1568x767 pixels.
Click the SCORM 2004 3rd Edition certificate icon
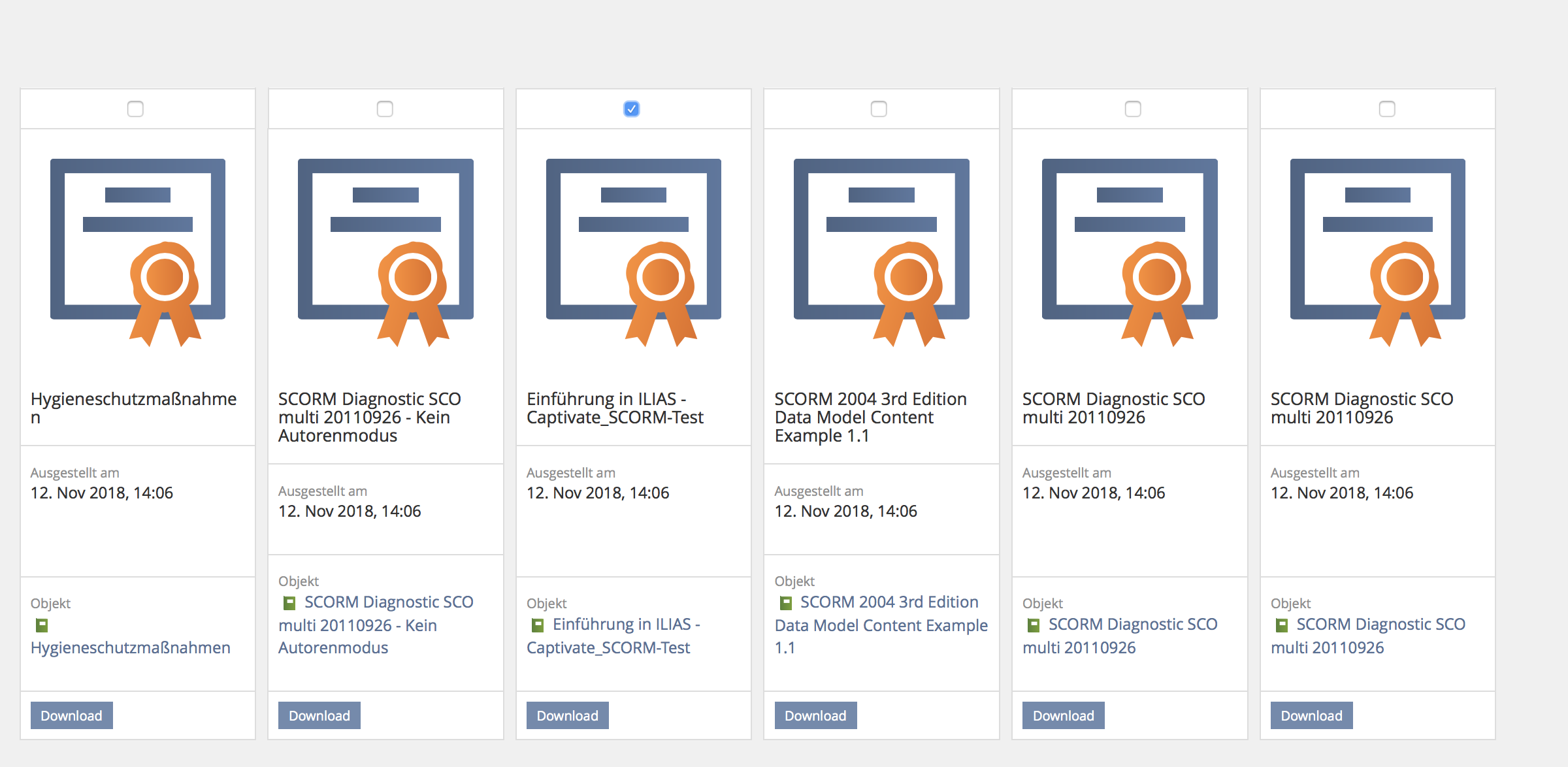tap(881, 252)
